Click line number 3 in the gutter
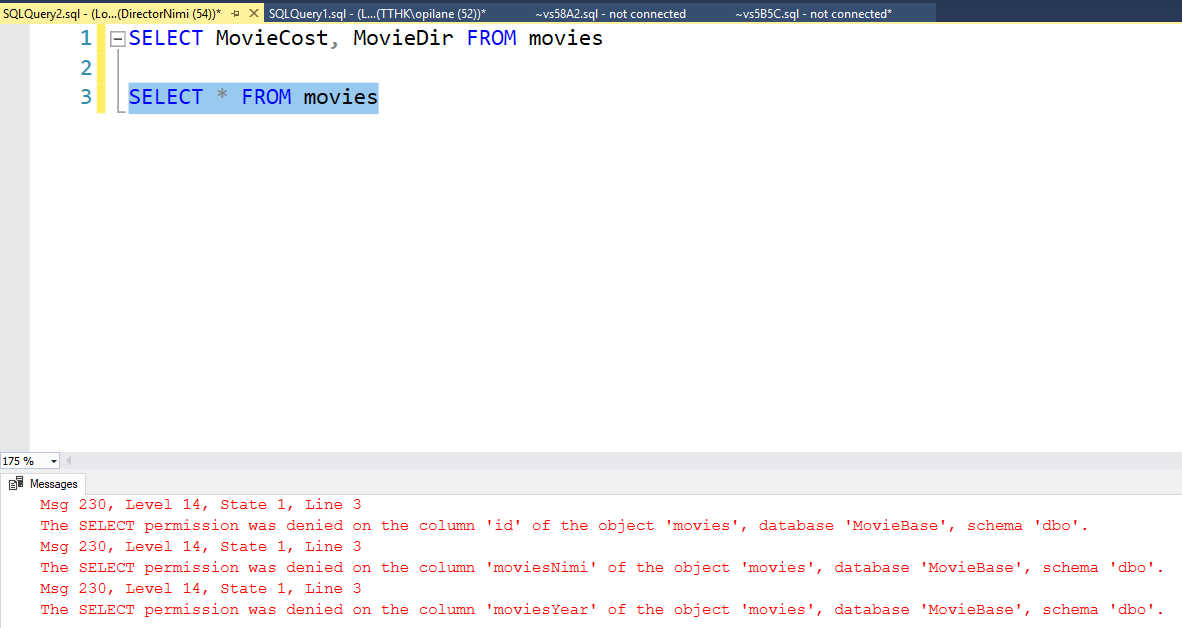The height and width of the screenshot is (628, 1182). click(86, 97)
